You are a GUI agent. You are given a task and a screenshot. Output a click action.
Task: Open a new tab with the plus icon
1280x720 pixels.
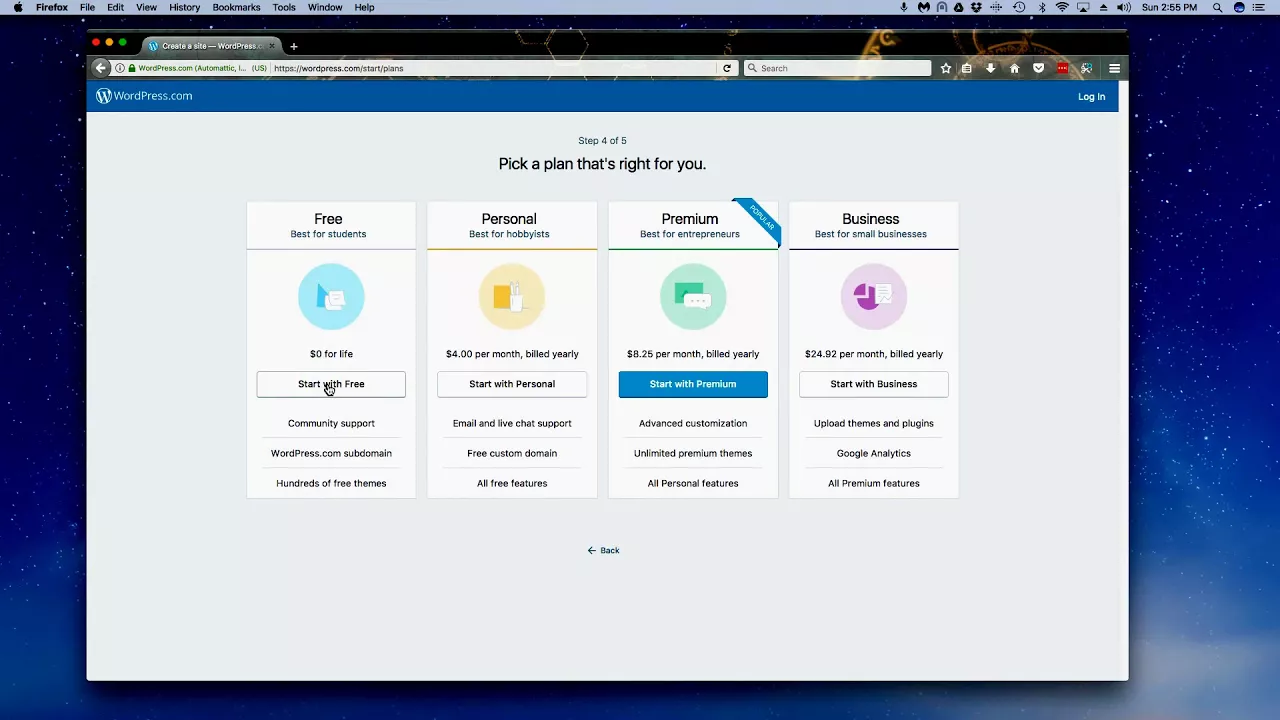pos(293,46)
